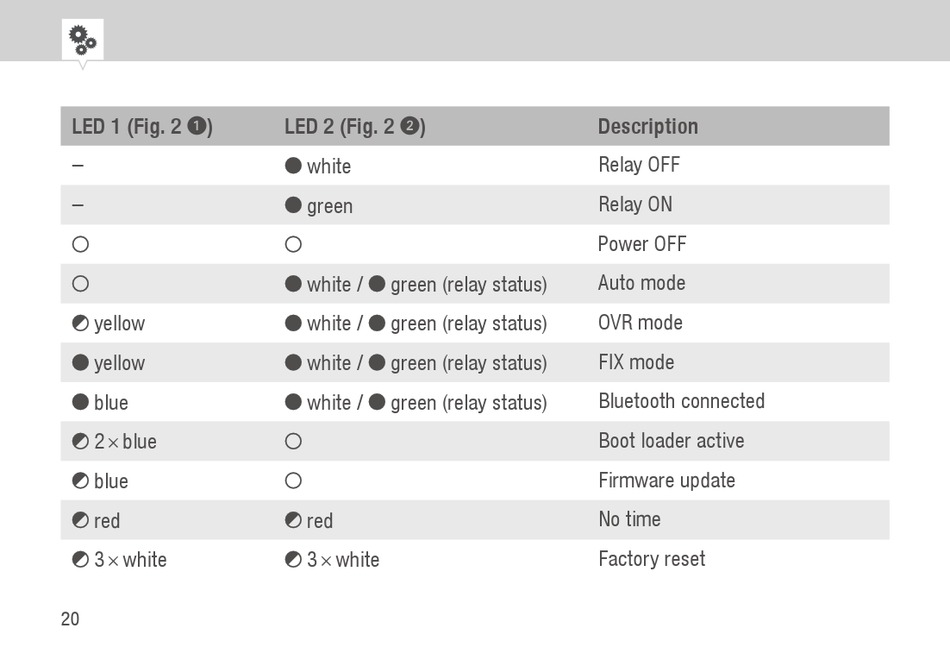This screenshot has height=646, width=950.
Task: Click the half-filled yellow circle in OVR mode row
Action: point(81,323)
